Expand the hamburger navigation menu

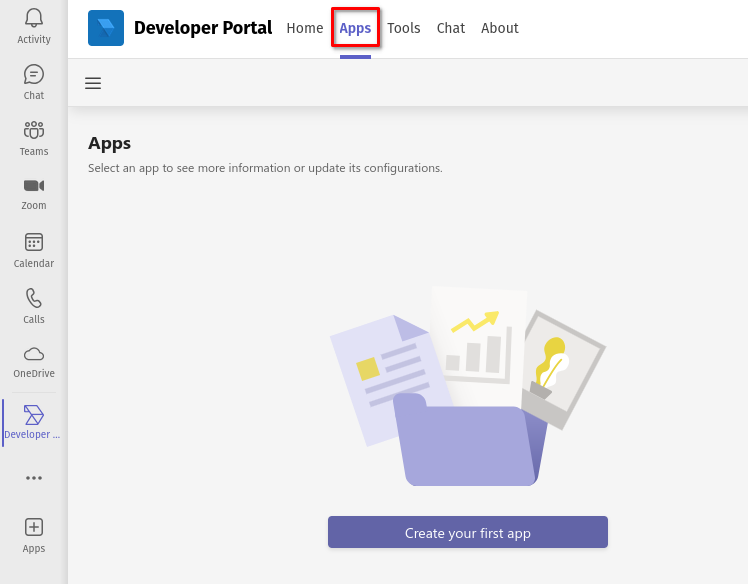[x=93, y=83]
